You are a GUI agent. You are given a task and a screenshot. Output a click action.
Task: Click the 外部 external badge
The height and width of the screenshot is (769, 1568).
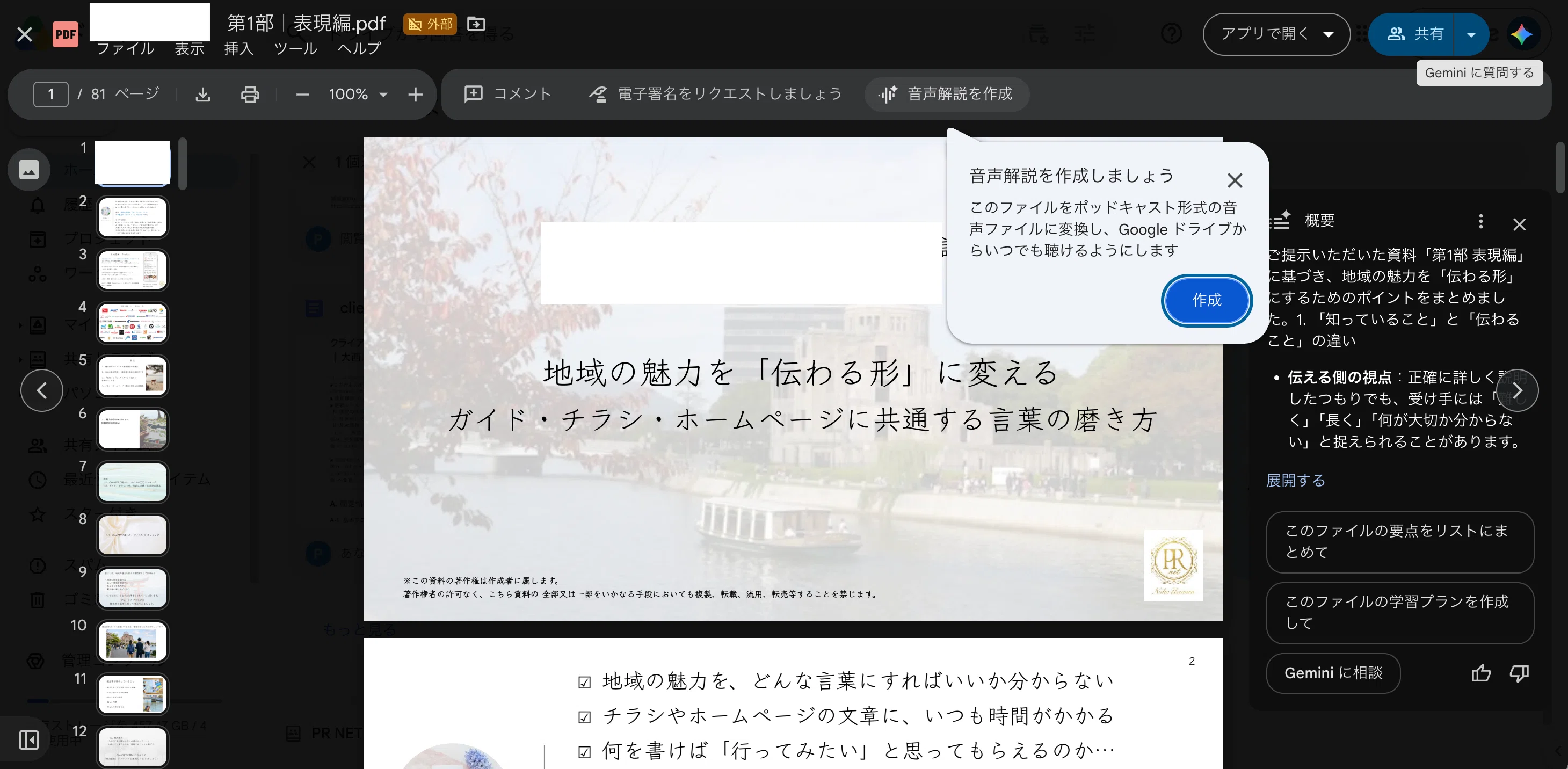coord(430,24)
